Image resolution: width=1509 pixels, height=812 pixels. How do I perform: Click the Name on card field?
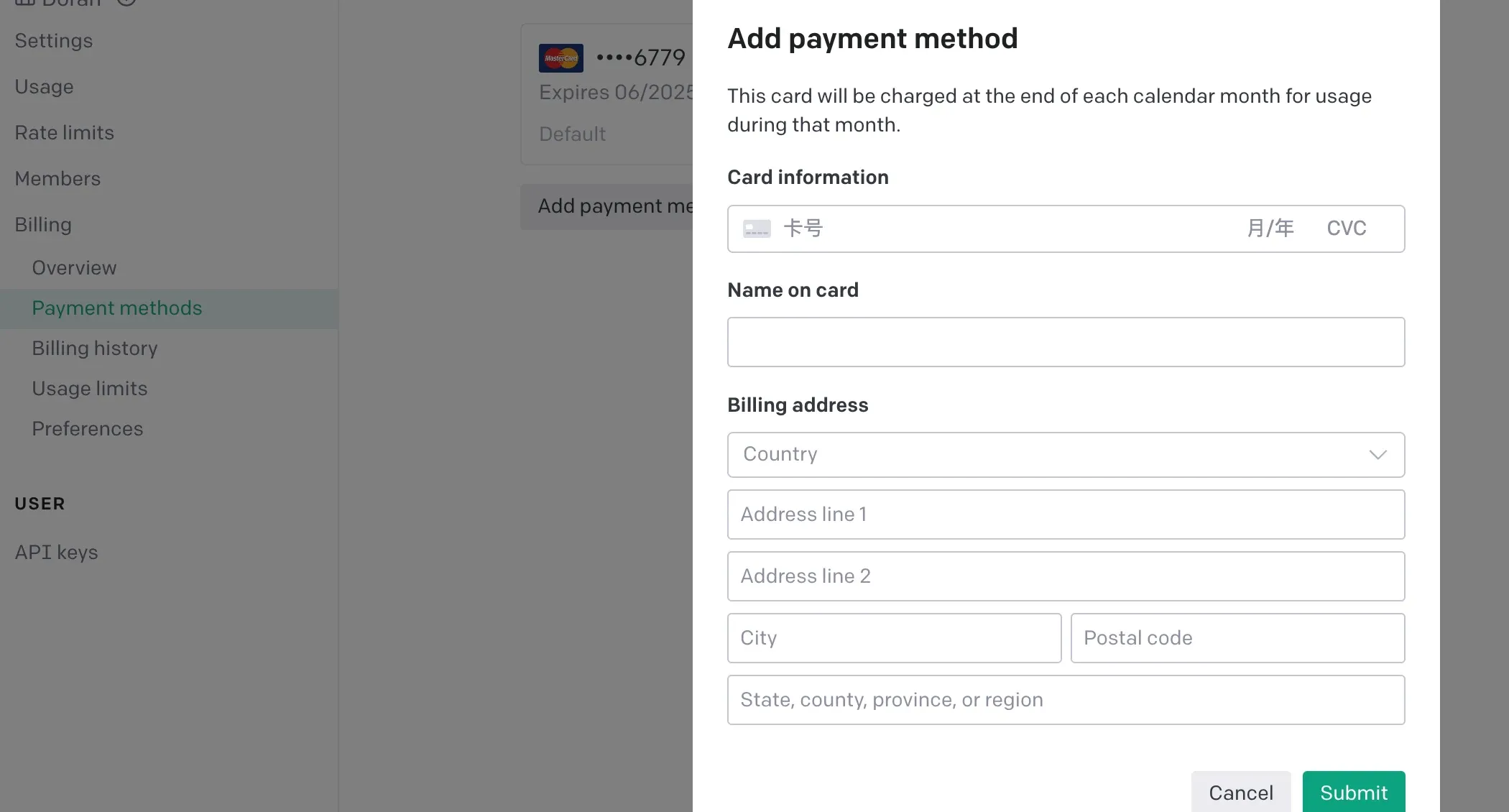pyautogui.click(x=1066, y=342)
